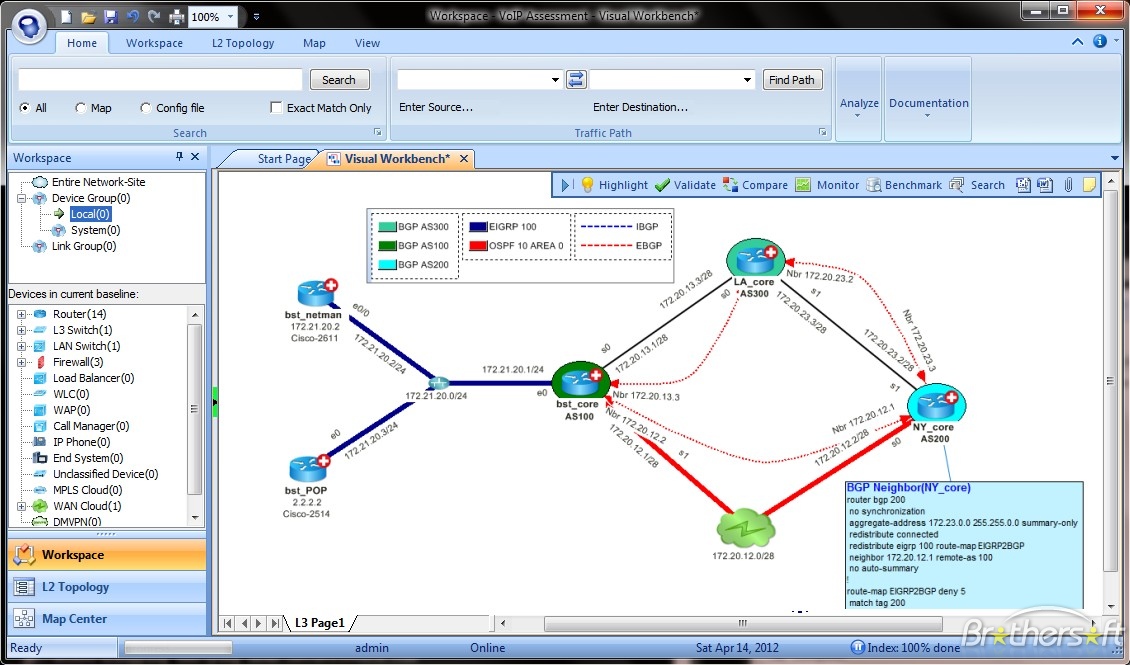Switch to the L2 Topology ribbon tab
Screen dimensions: 1130x665
point(242,43)
